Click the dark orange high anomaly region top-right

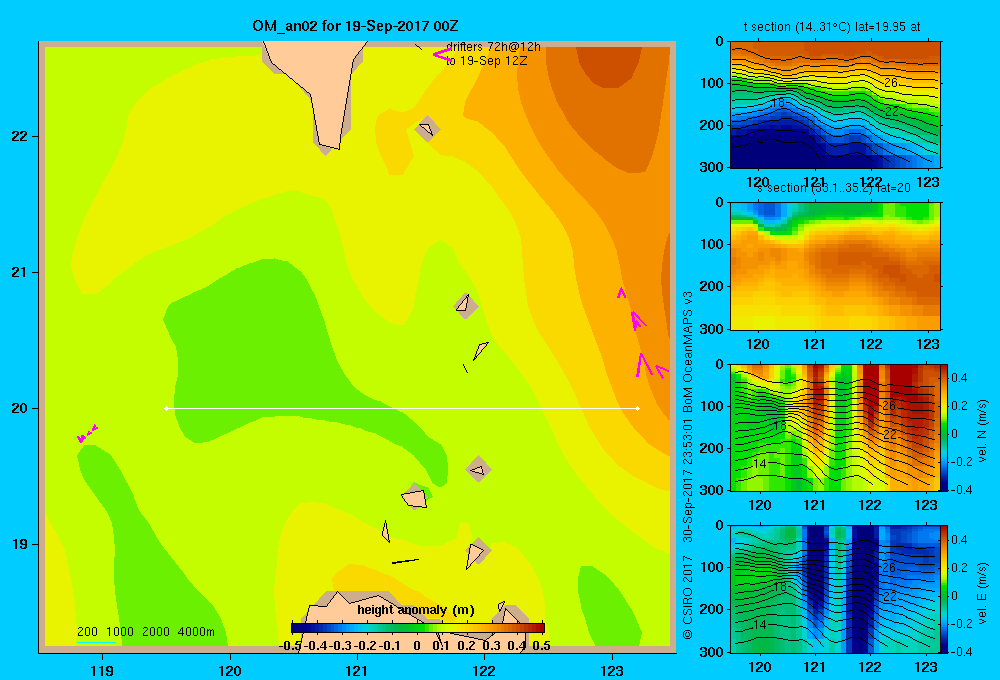pos(610,66)
